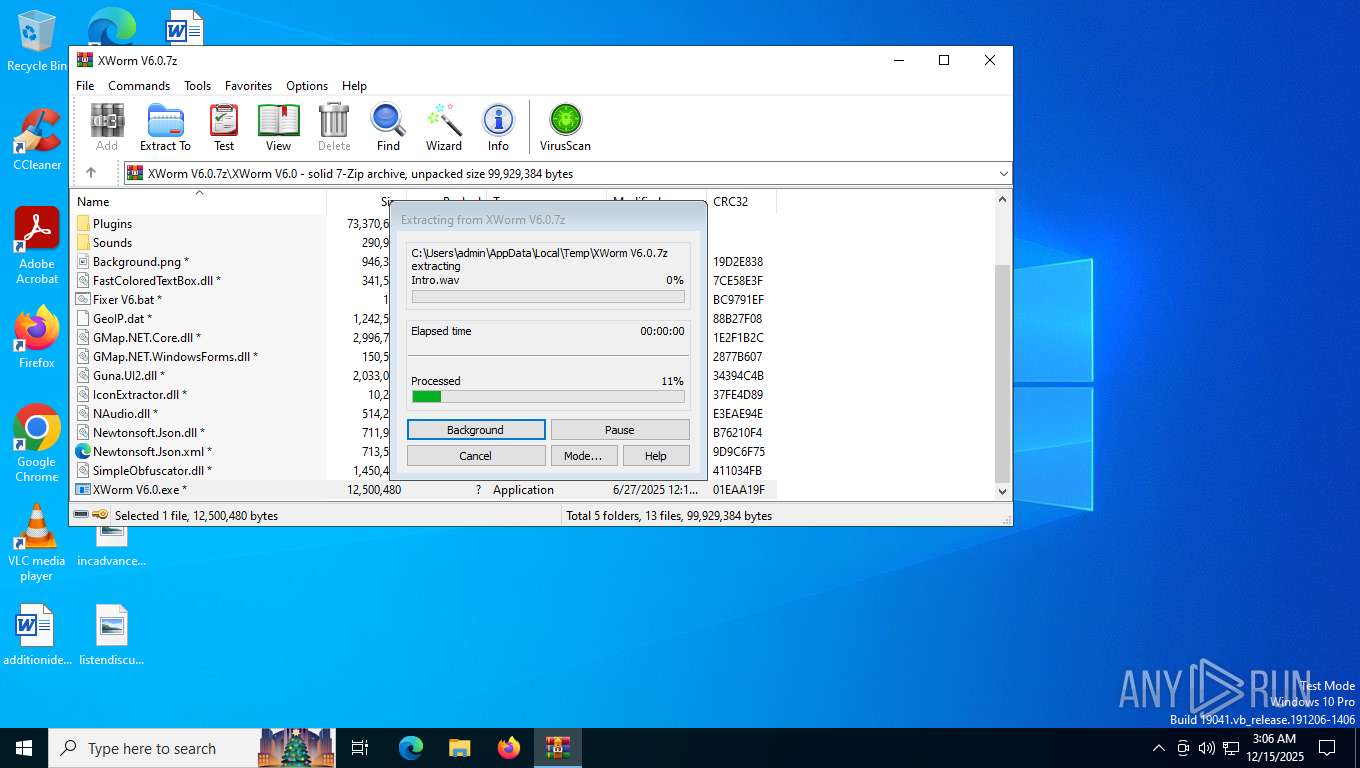Open the Options menu
1360x768 pixels.
click(307, 86)
